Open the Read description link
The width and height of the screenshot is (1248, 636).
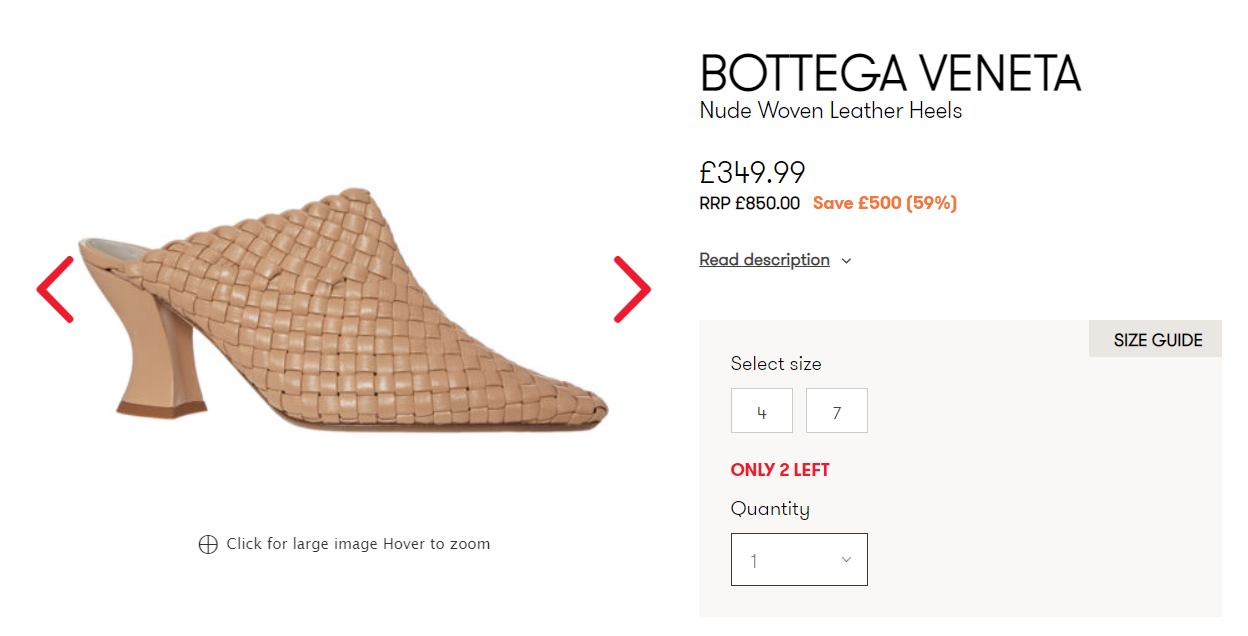click(x=764, y=260)
